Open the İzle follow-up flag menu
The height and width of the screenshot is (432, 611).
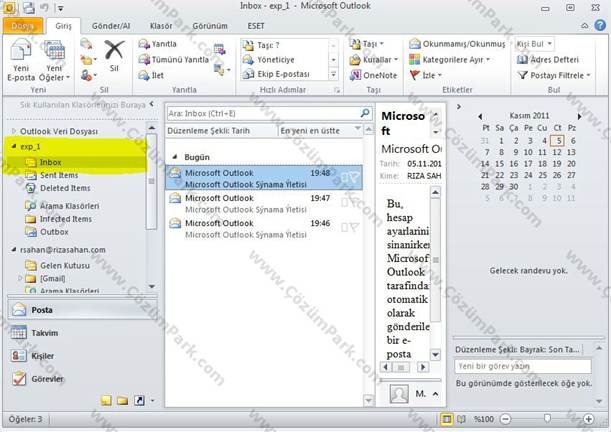tap(426, 75)
